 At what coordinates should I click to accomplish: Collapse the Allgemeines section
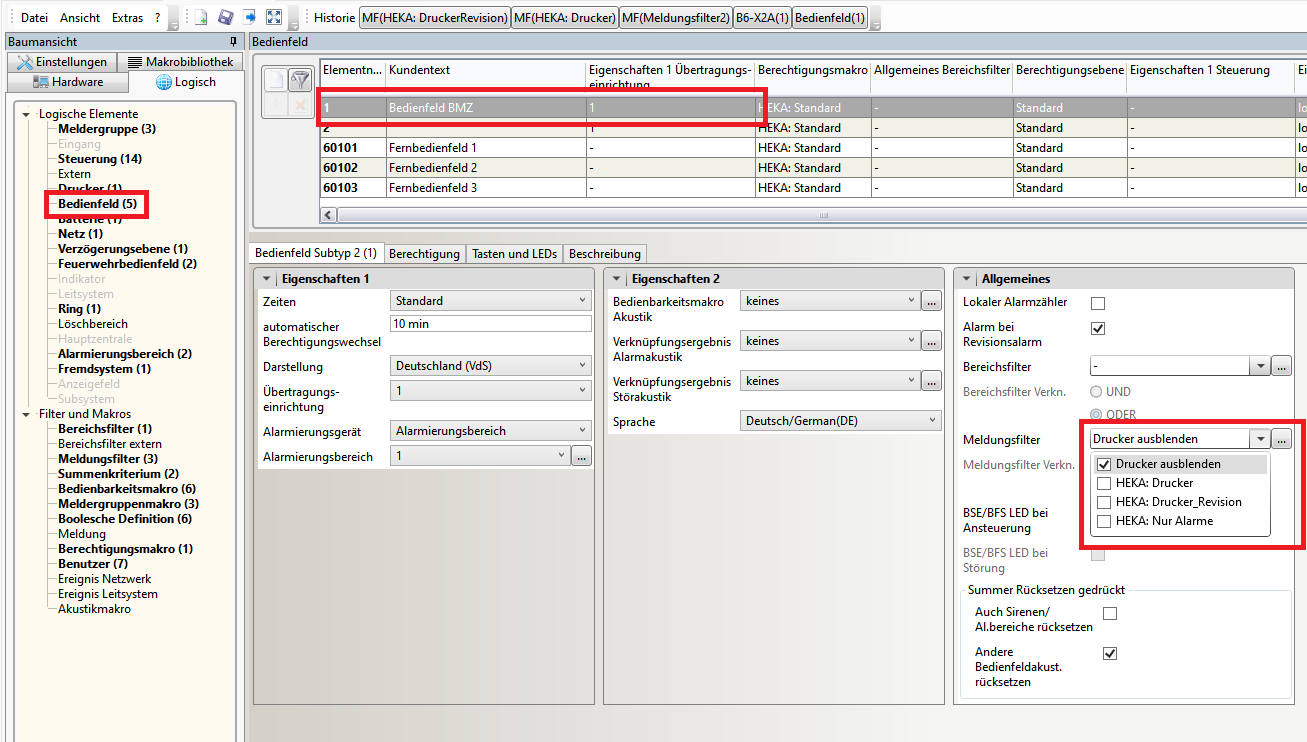click(x=967, y=279)
